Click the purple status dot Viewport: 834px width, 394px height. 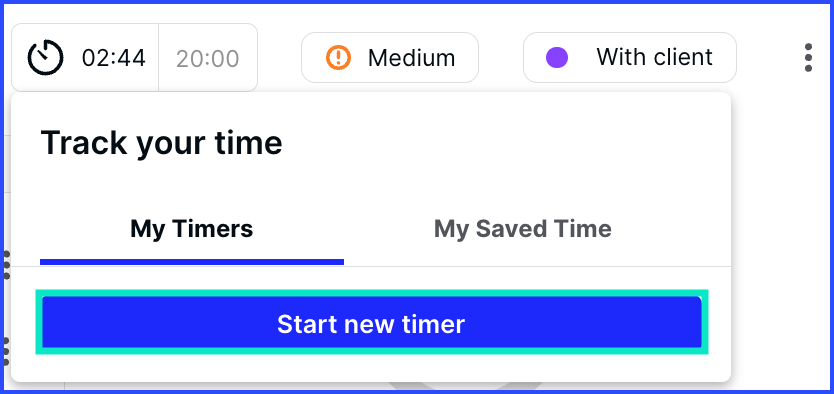coord(557,57)
